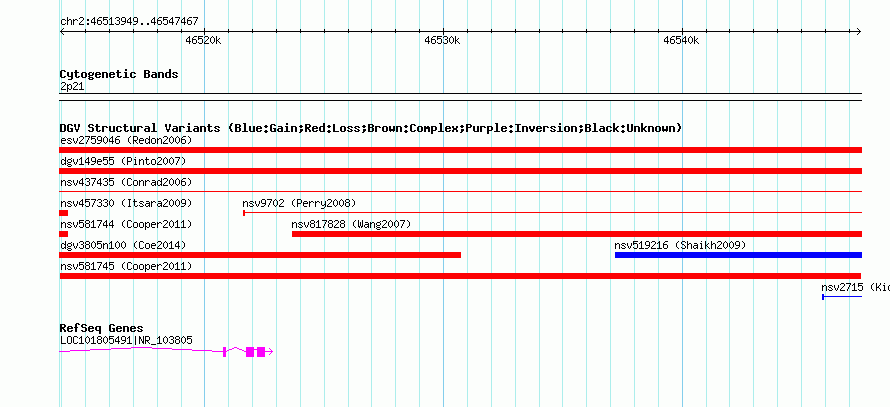Open the nsv9702 (Perry2008) variant label
This screenshot has height=407, width=890.
(299, 203)
